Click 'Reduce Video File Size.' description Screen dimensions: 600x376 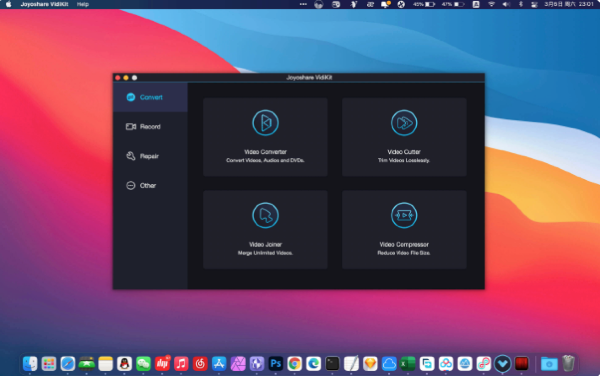(x=404, y=253)
